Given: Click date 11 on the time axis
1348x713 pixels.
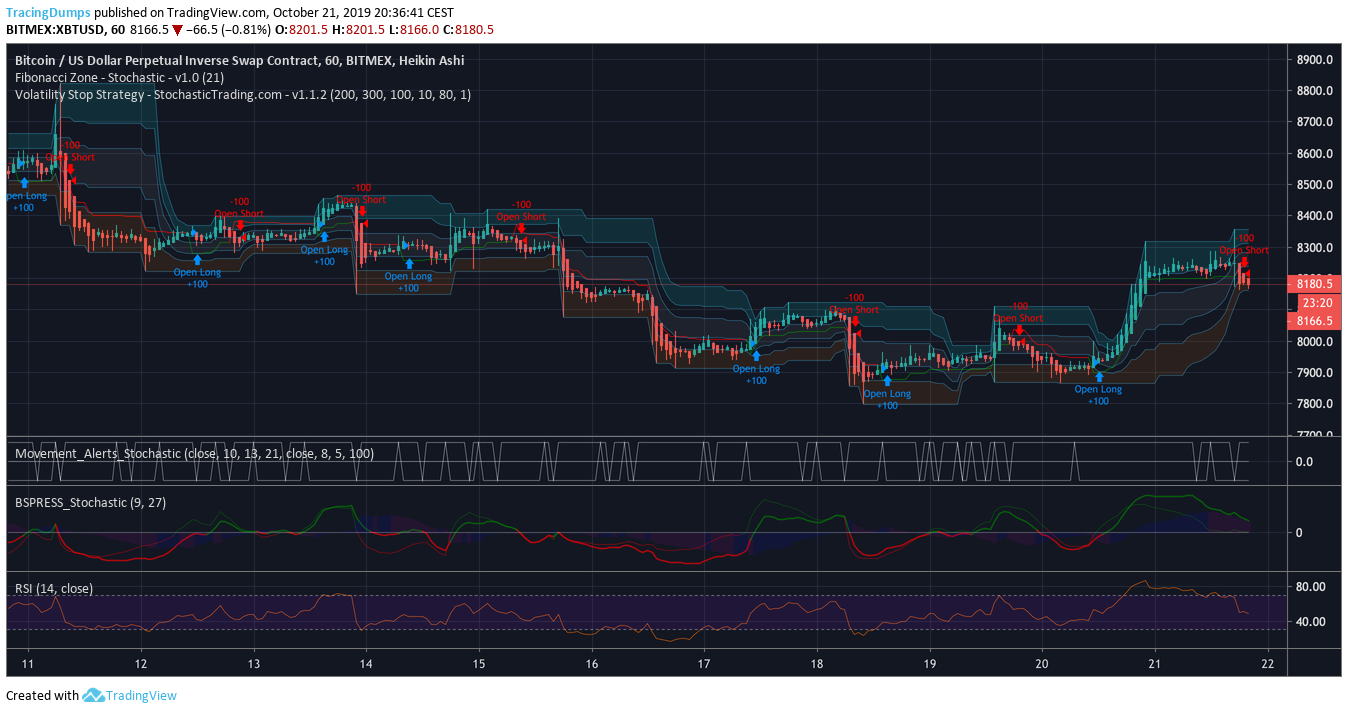Looking at the screenshot, I should coord(27,664).
